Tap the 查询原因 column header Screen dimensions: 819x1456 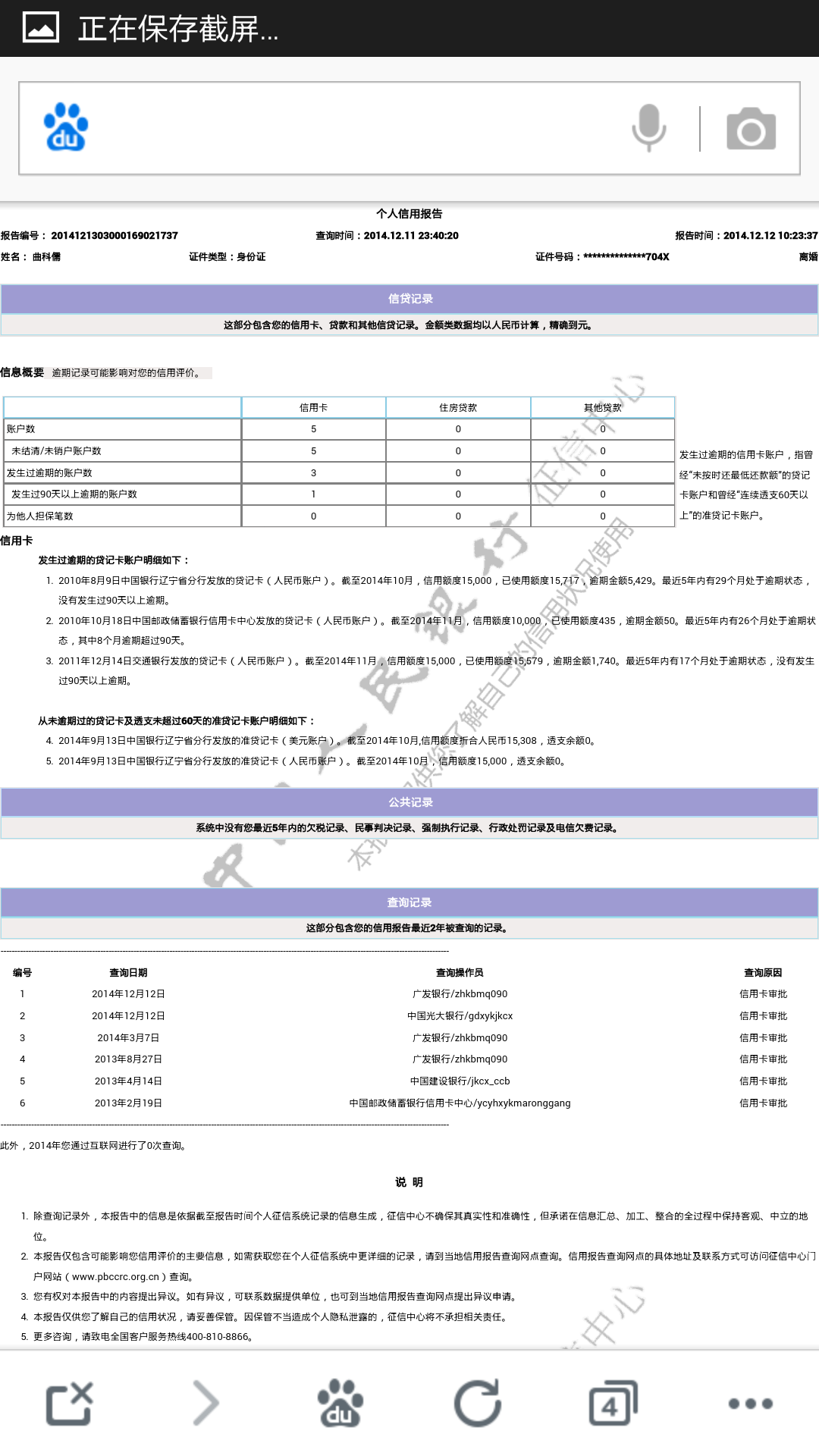pos(763,973)
